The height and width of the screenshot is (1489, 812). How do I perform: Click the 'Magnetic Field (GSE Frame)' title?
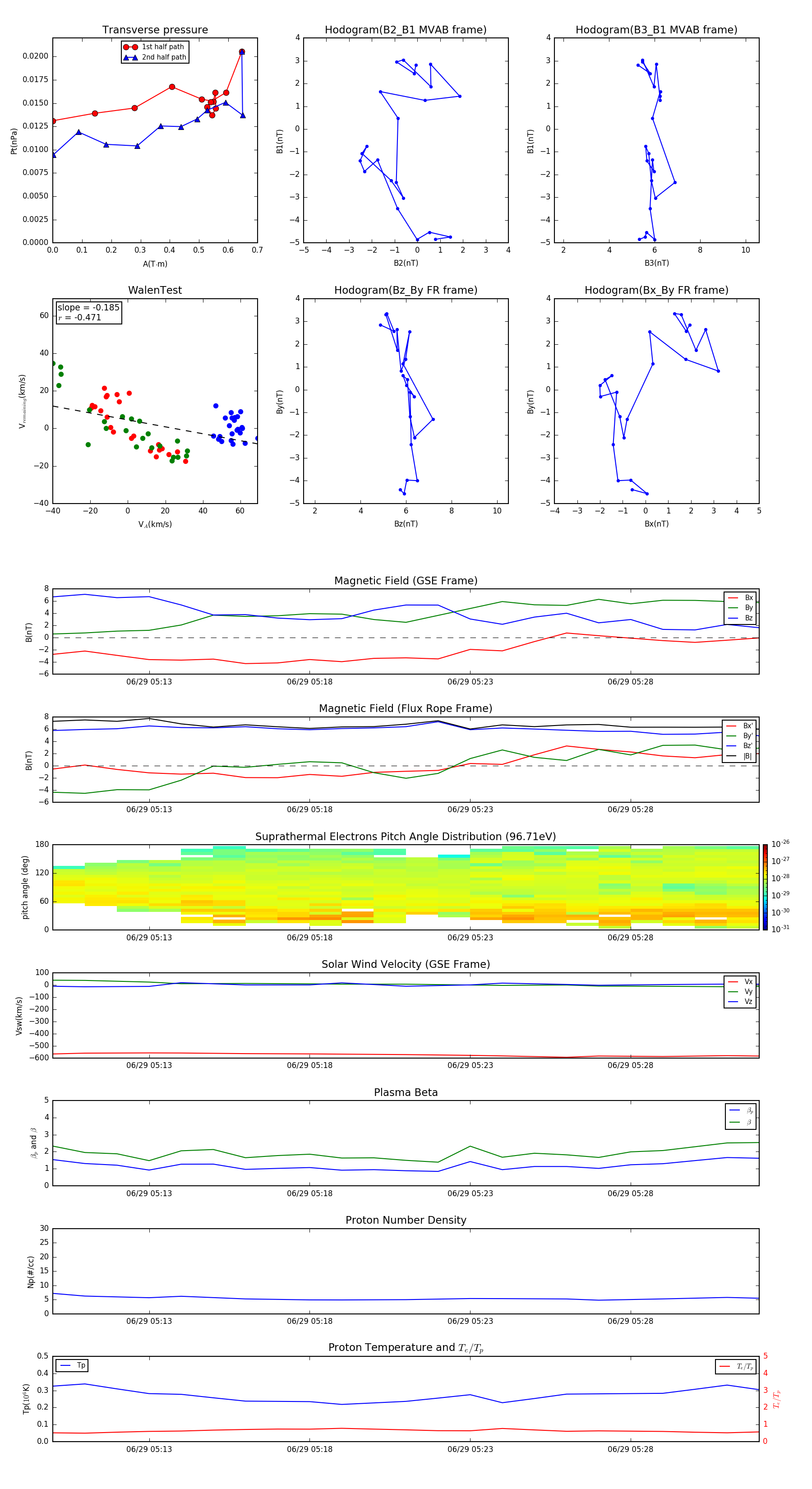(x=406, y=581)
